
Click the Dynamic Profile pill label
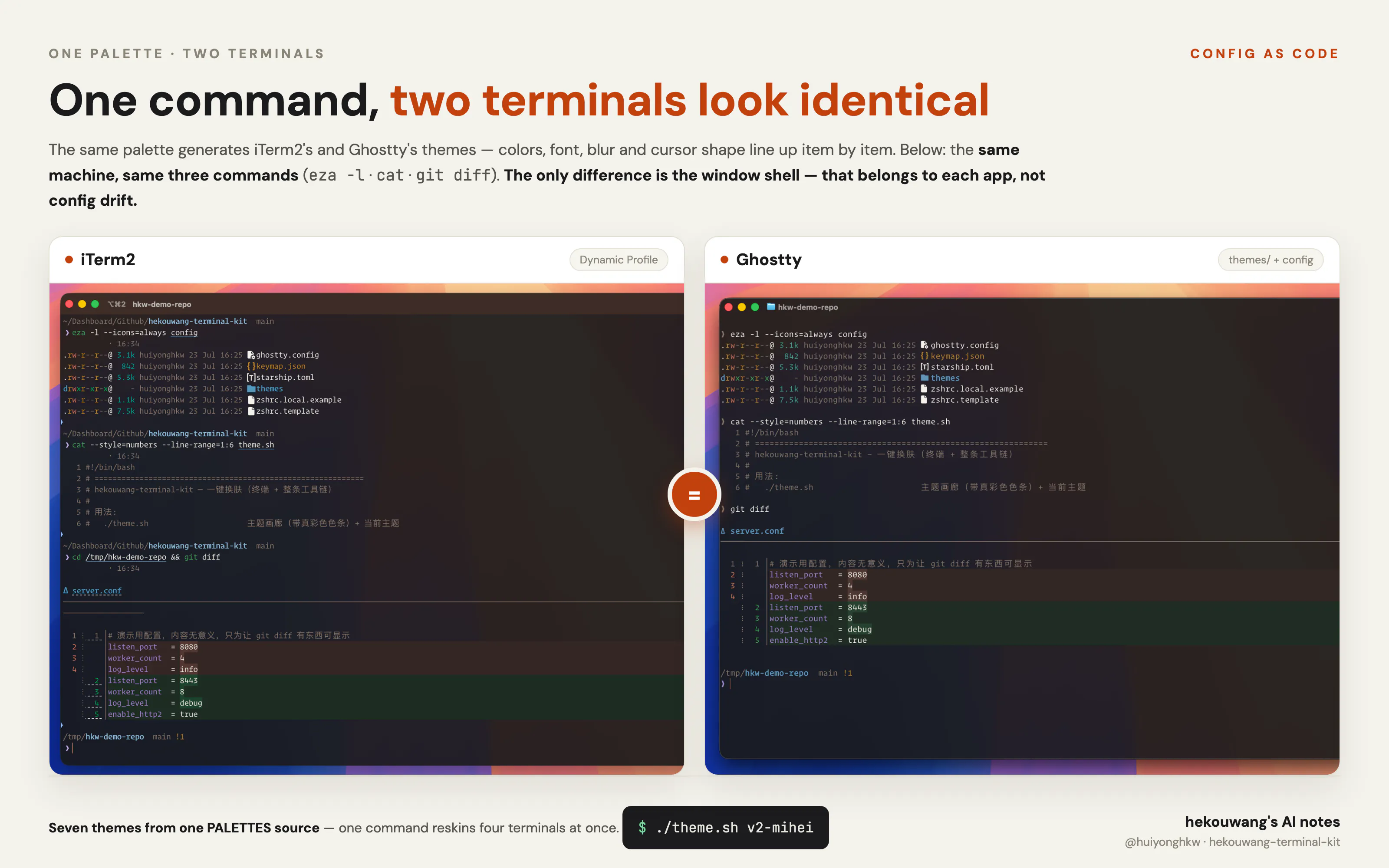pyautogui.click(x=618, y=260)
